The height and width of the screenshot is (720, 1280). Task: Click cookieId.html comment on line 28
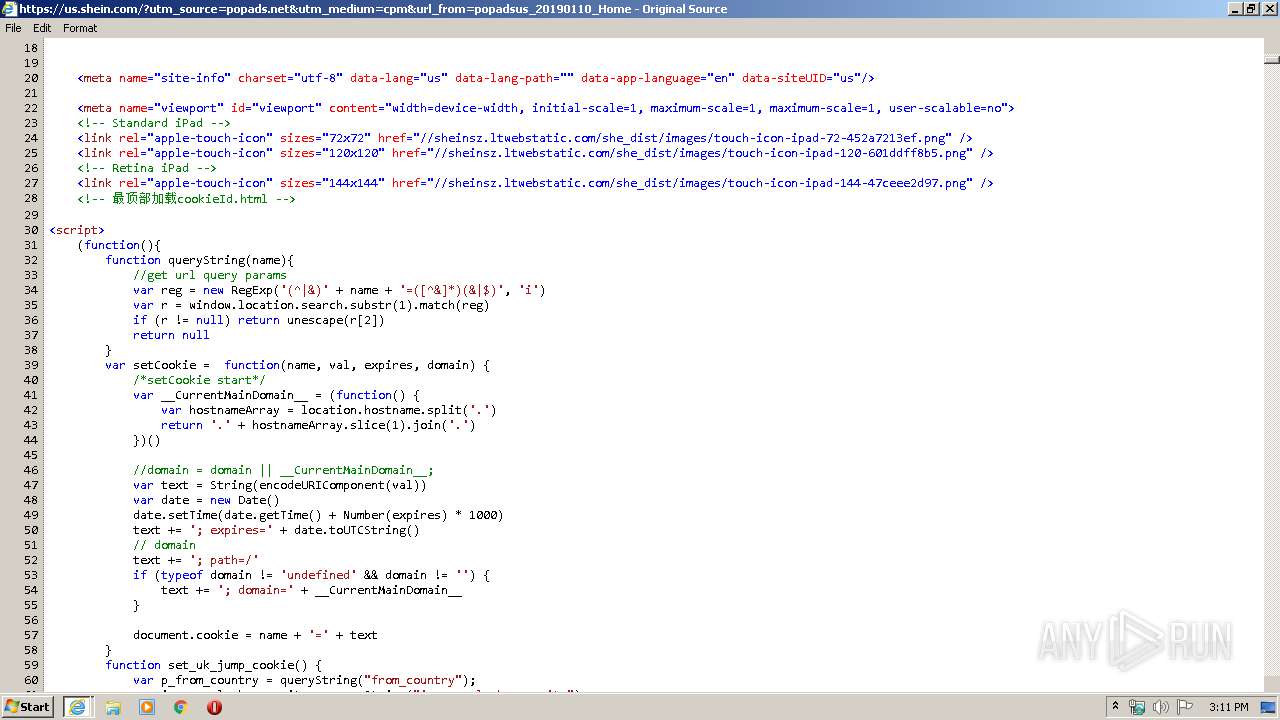(186, 199)
